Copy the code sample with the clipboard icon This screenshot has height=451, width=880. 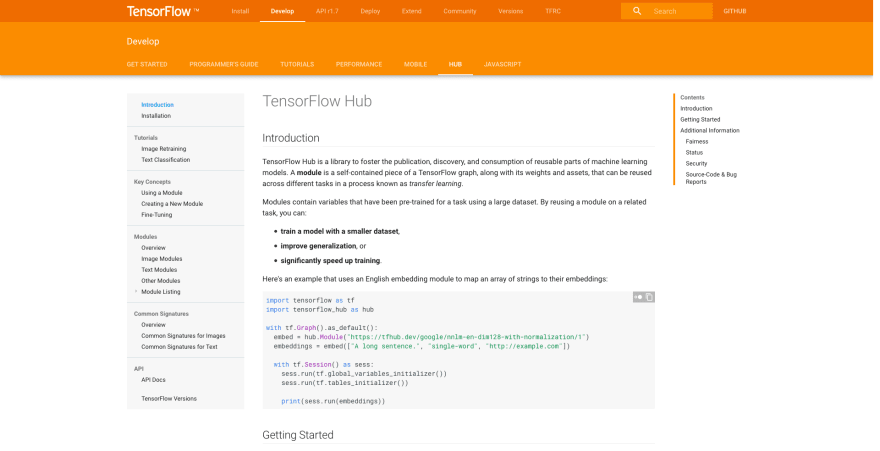coord(649,297)
